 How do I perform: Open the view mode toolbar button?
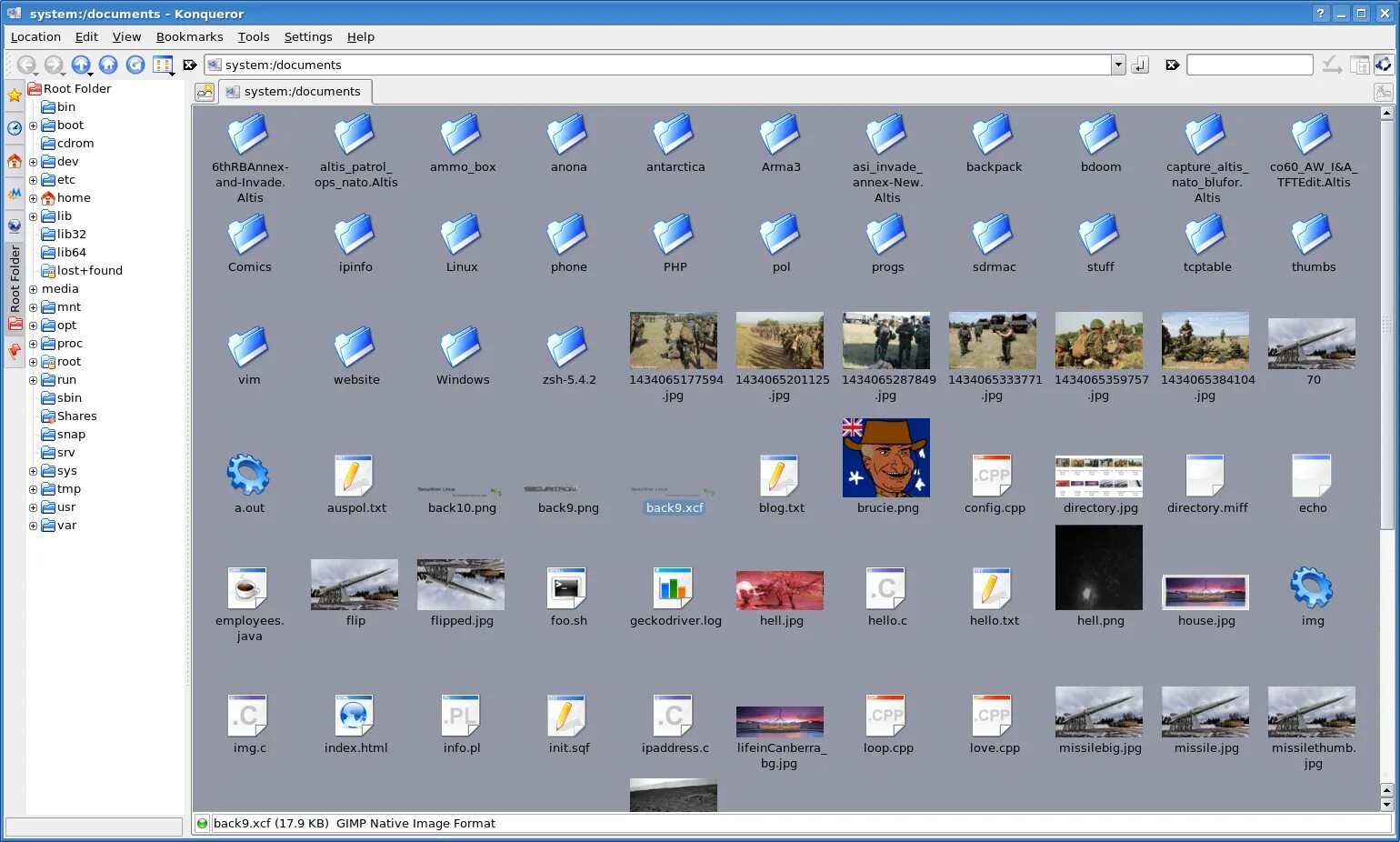click(163, 65)
